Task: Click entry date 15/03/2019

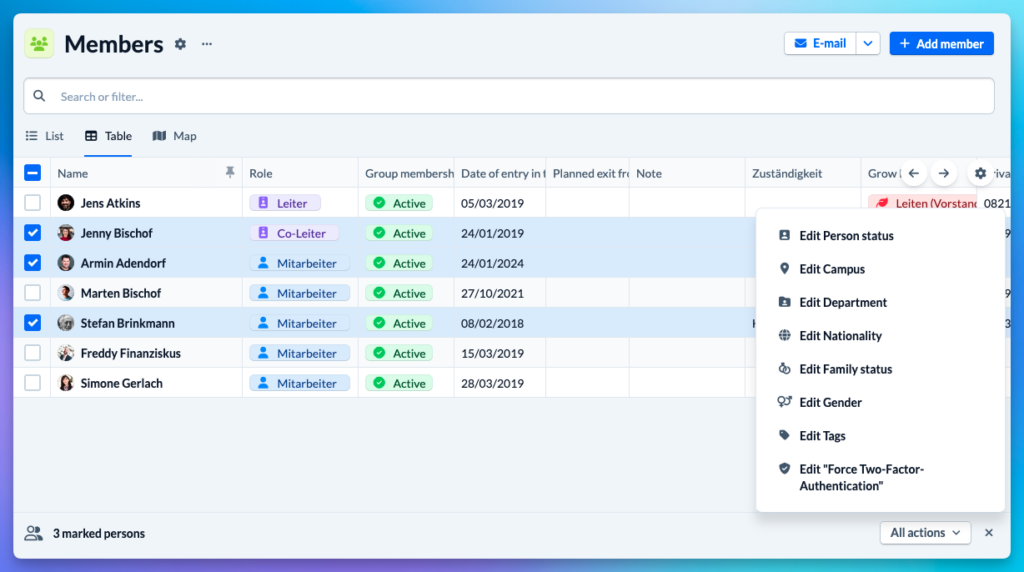Action: (x=492, y=353)
